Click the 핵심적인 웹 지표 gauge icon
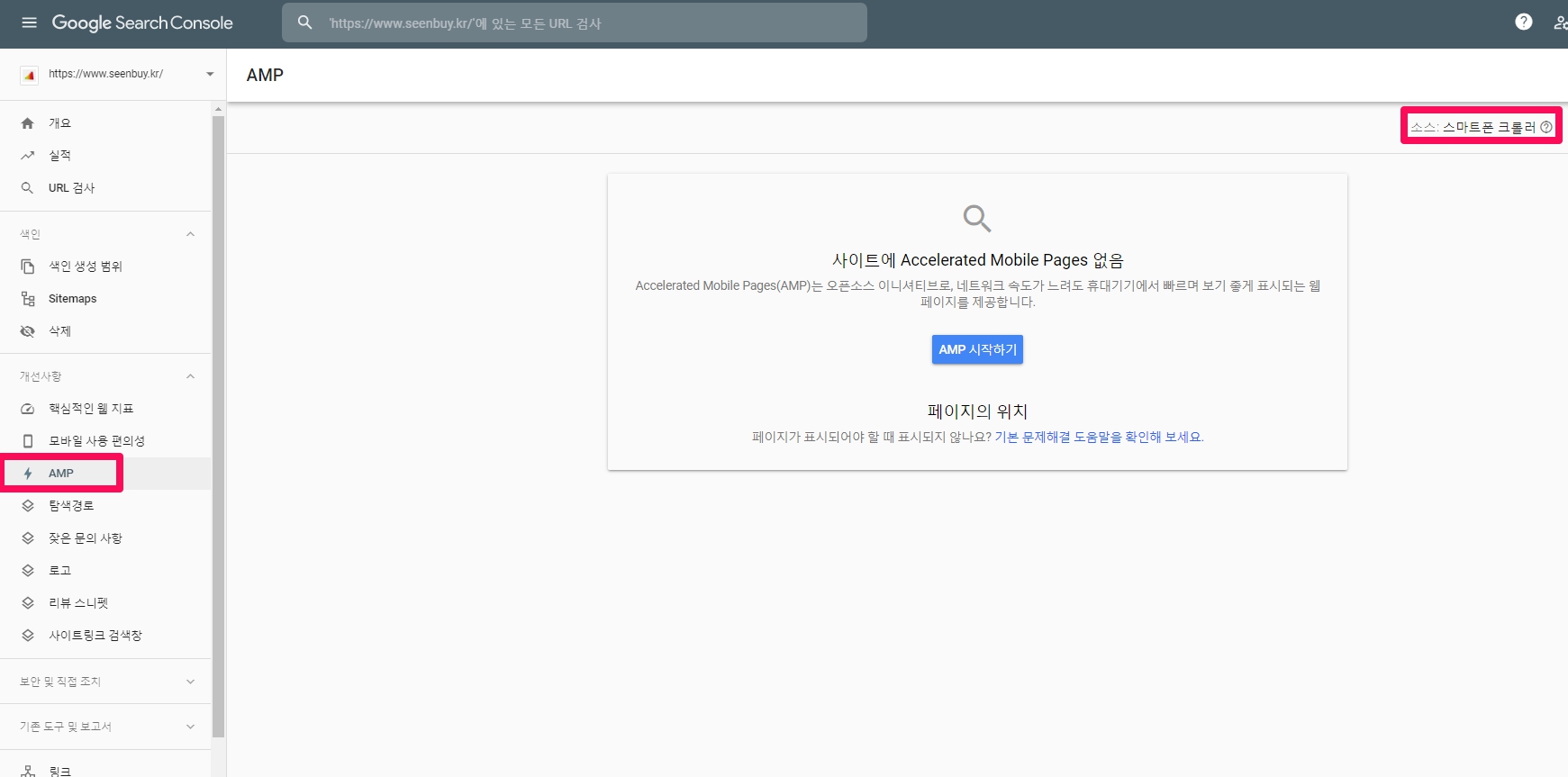The height and width of the screenshot is (777, 1568). point(28,409)
